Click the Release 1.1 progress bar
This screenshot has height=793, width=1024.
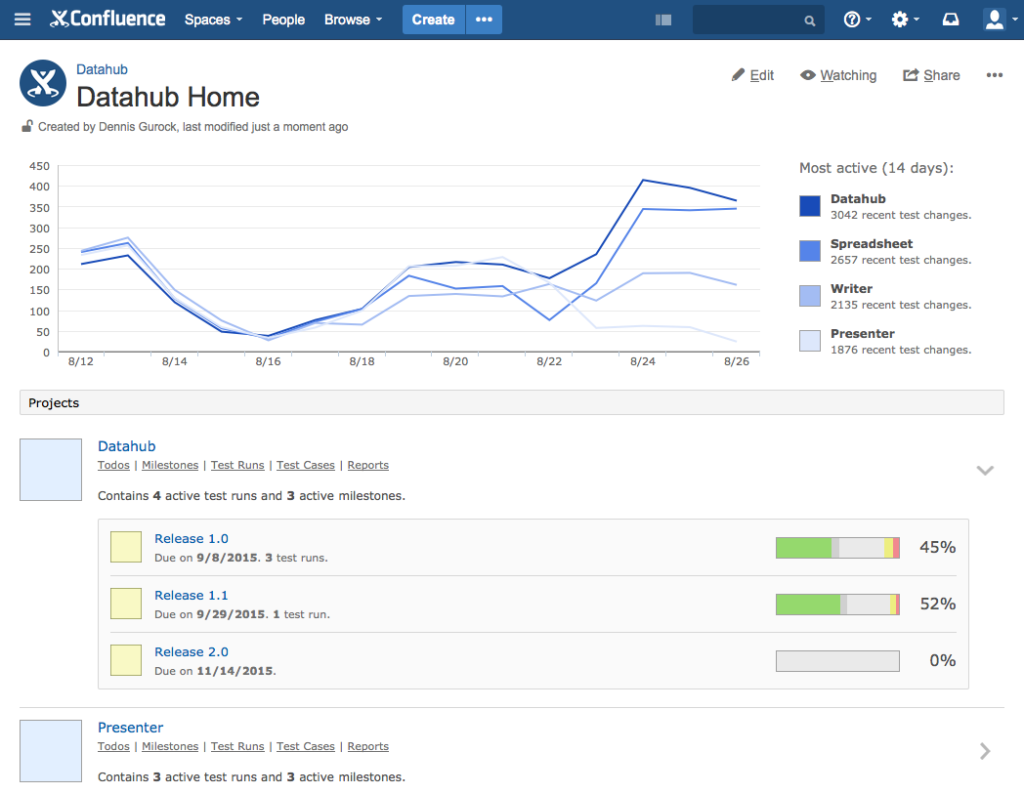(837, 604)
